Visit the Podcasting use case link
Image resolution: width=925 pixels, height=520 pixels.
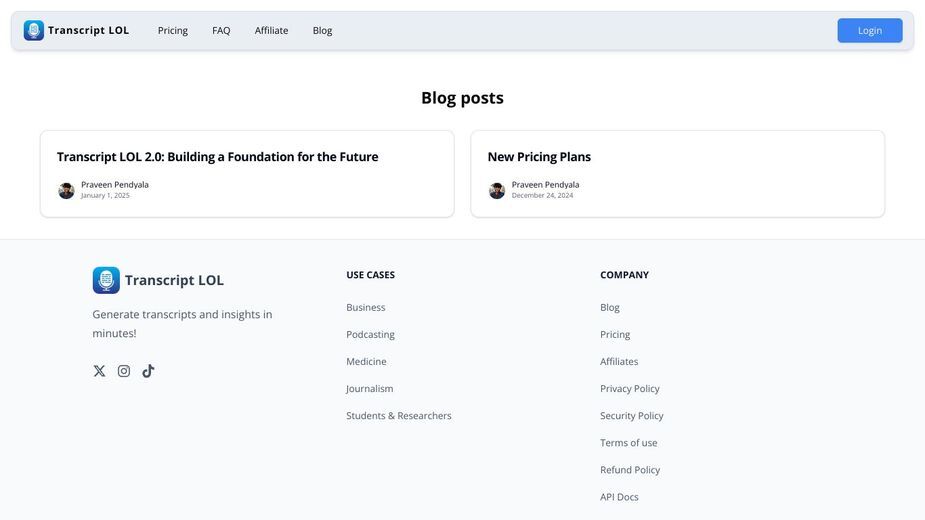click(370, 335)
